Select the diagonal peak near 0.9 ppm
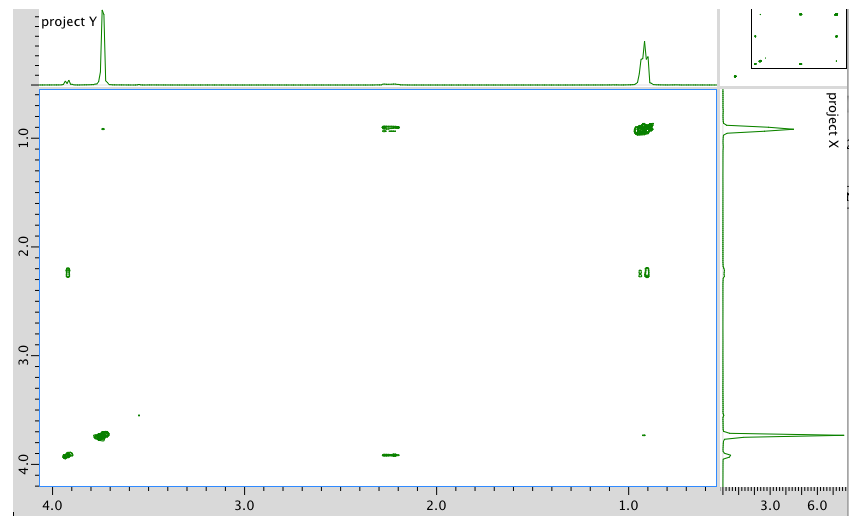This screenshot has height=527, width=860. pos(643,129)
